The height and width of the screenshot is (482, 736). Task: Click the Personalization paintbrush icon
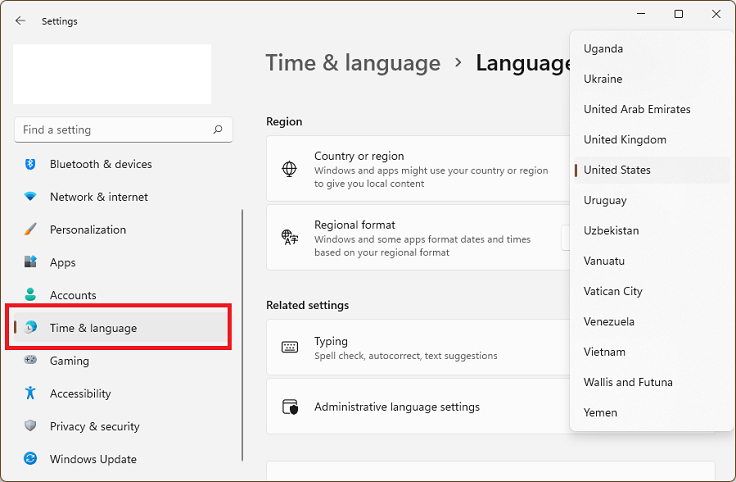31,230
